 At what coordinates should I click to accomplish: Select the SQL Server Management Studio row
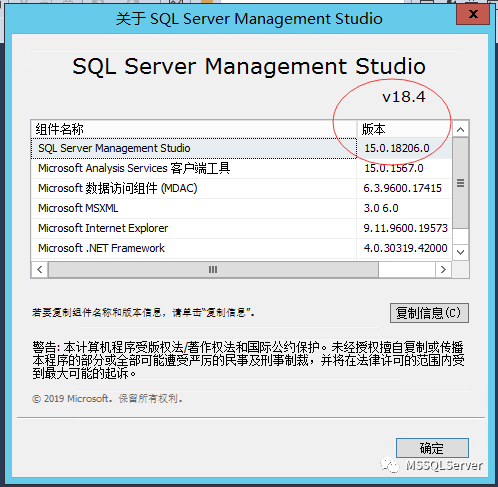(242, 148)
